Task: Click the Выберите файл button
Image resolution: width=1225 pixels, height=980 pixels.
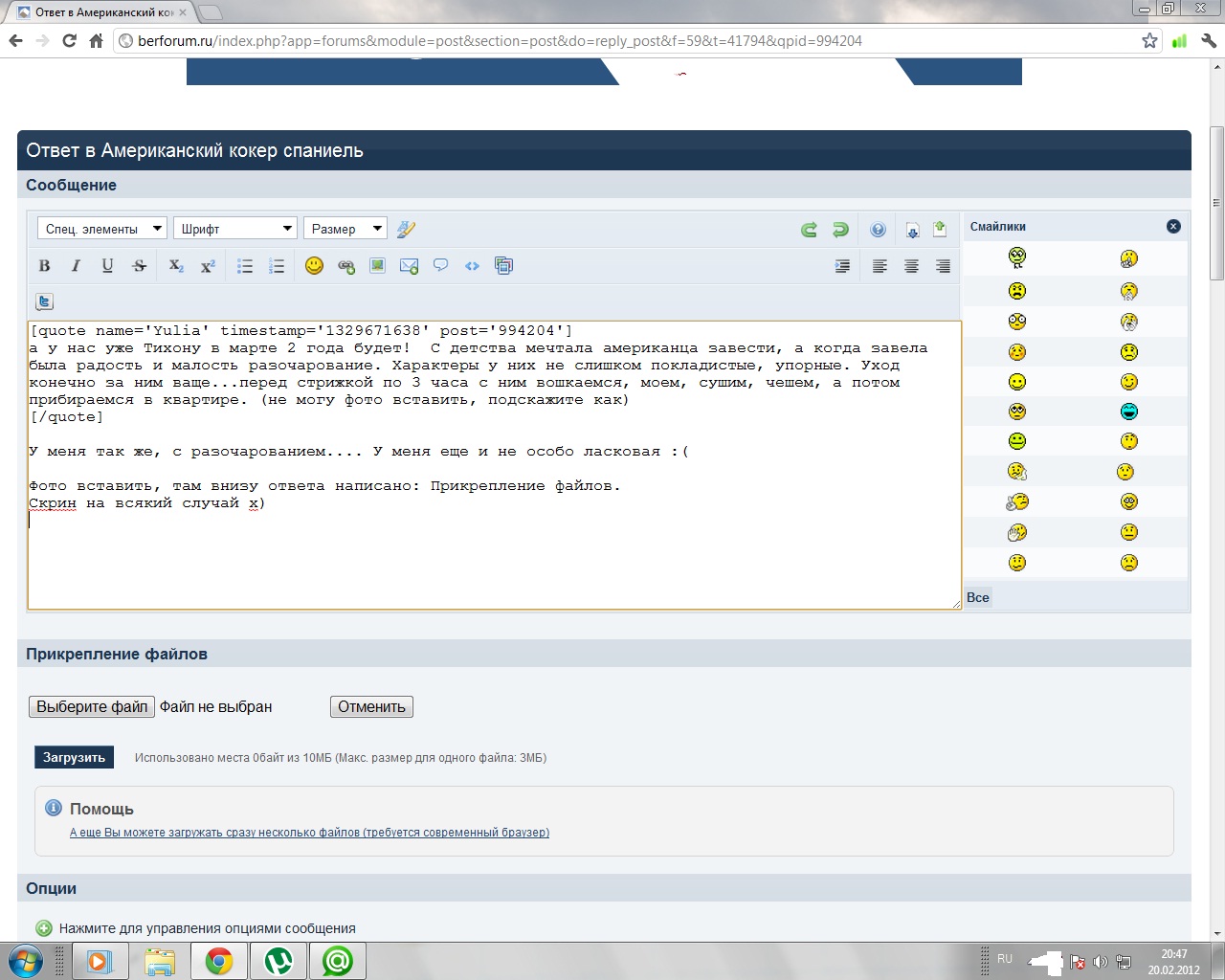Action: (92, 707)
